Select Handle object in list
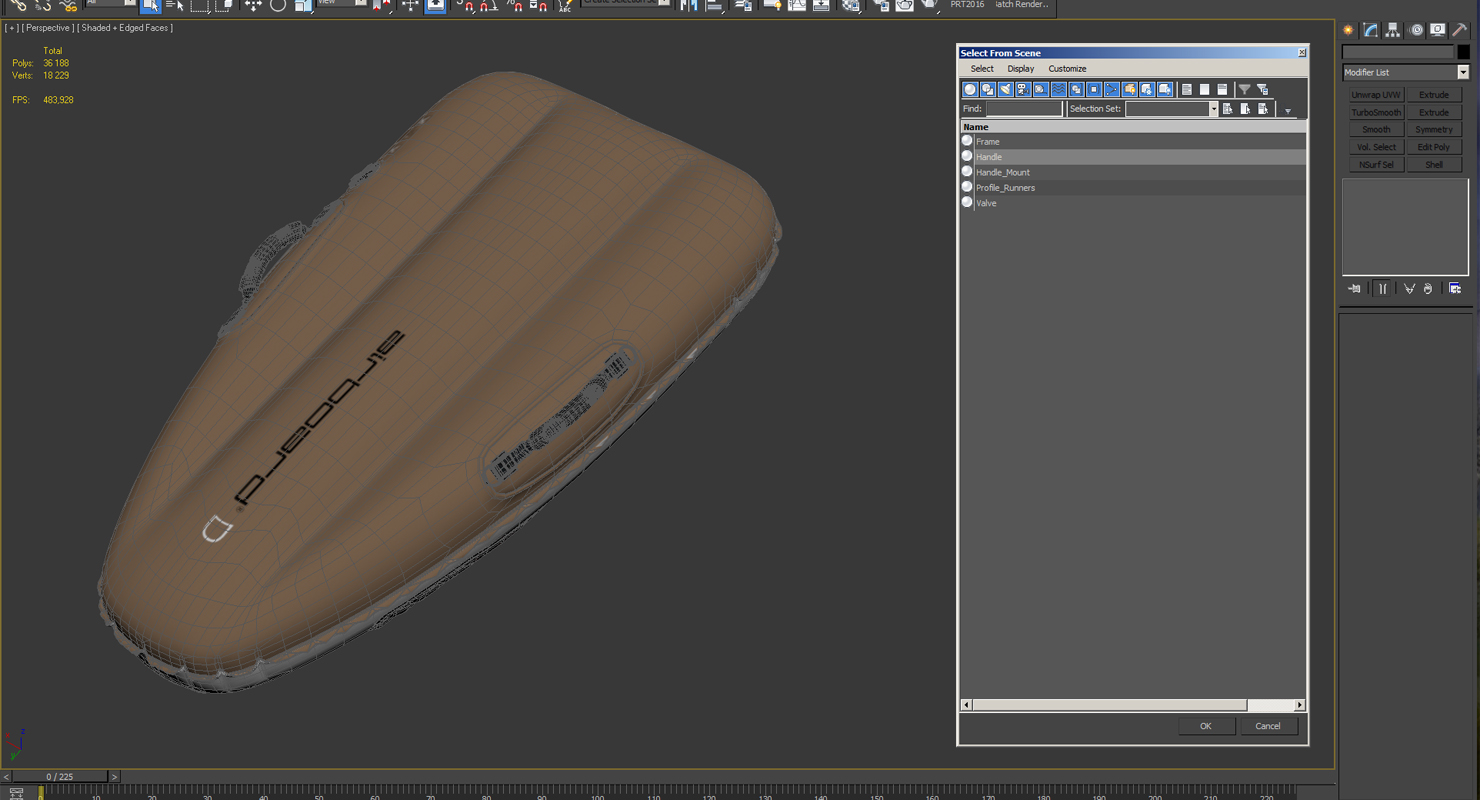 (x=1133, y=157)
